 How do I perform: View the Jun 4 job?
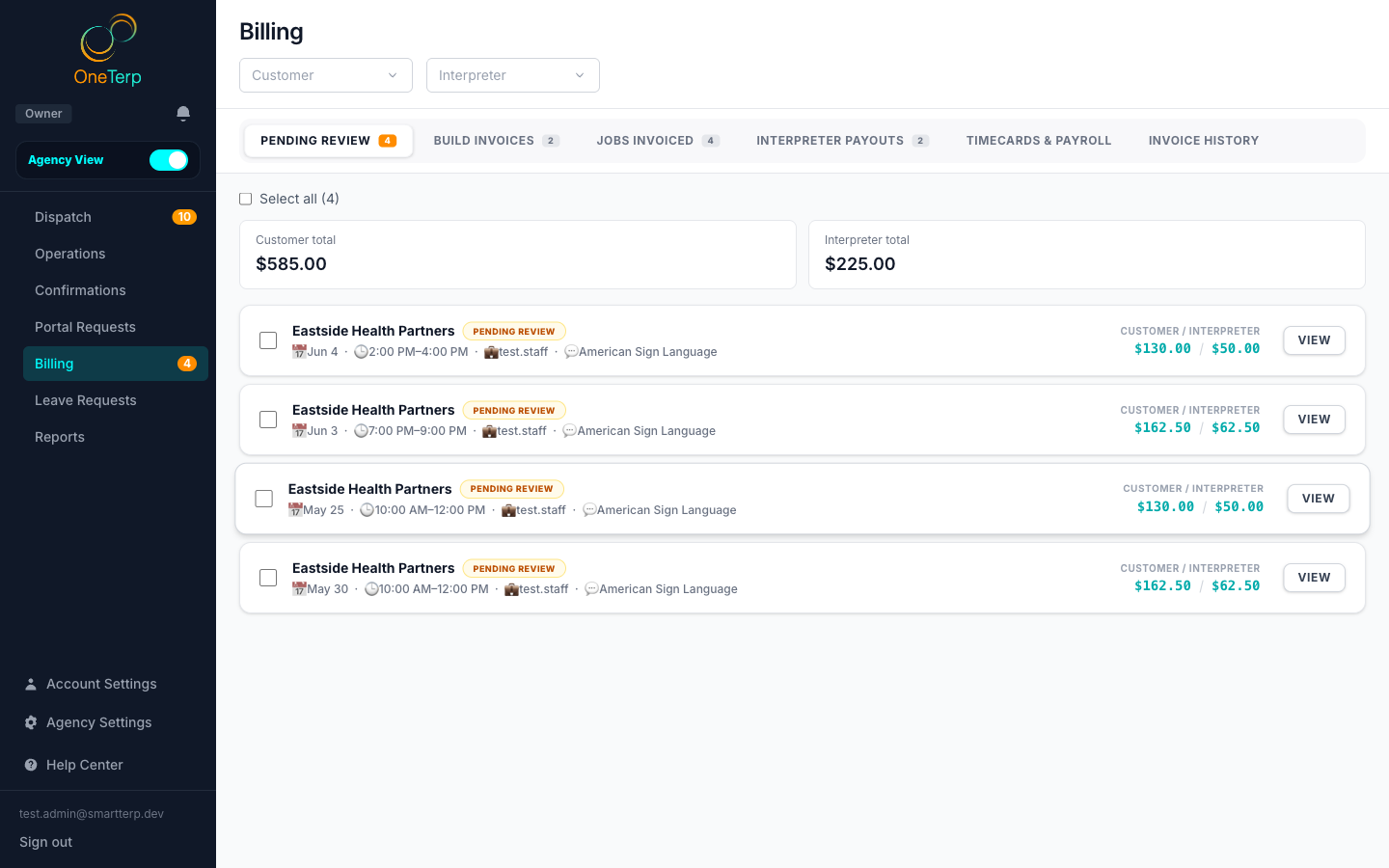pos(1314,340)
